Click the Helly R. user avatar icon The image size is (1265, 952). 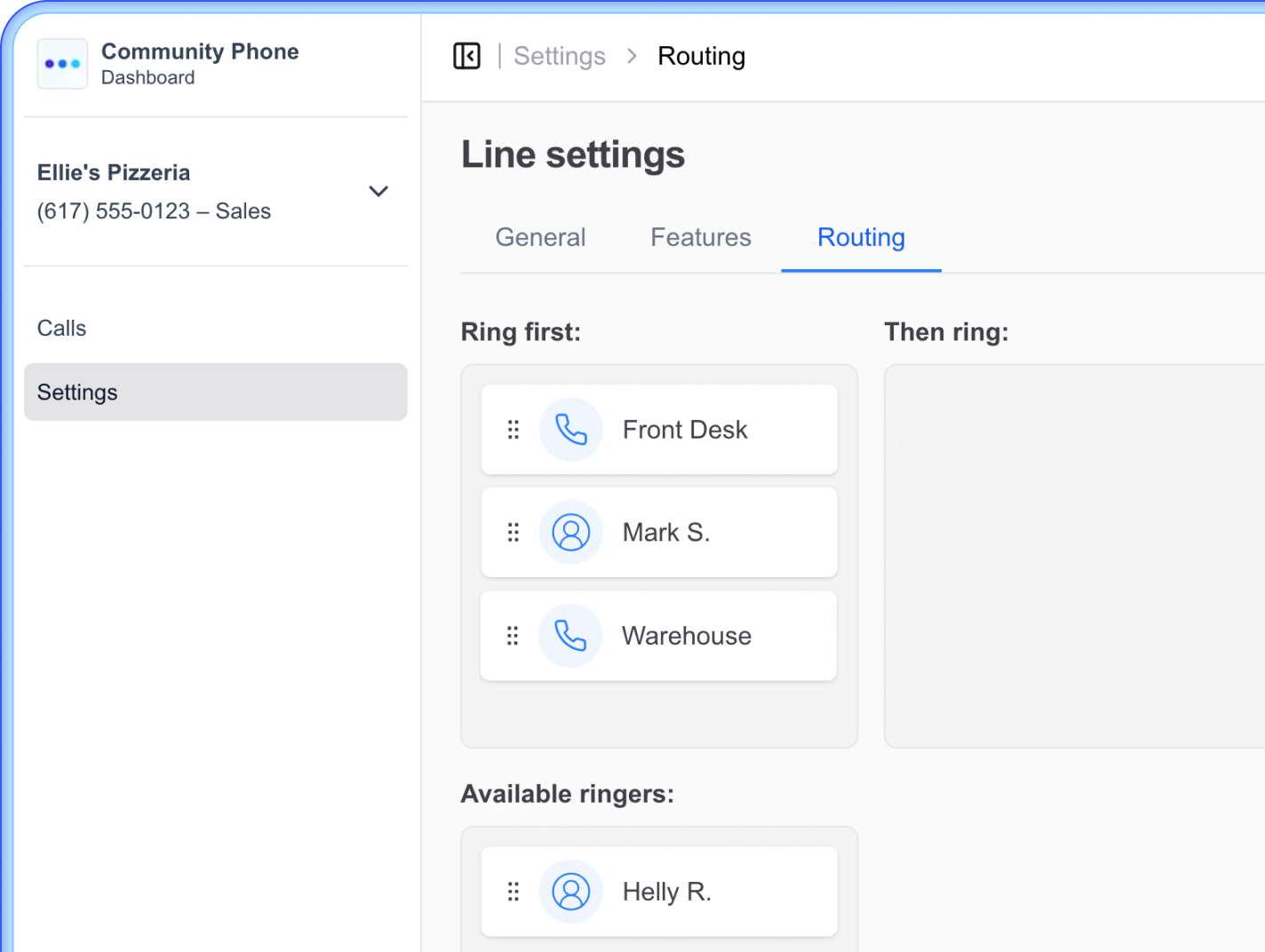571,892
